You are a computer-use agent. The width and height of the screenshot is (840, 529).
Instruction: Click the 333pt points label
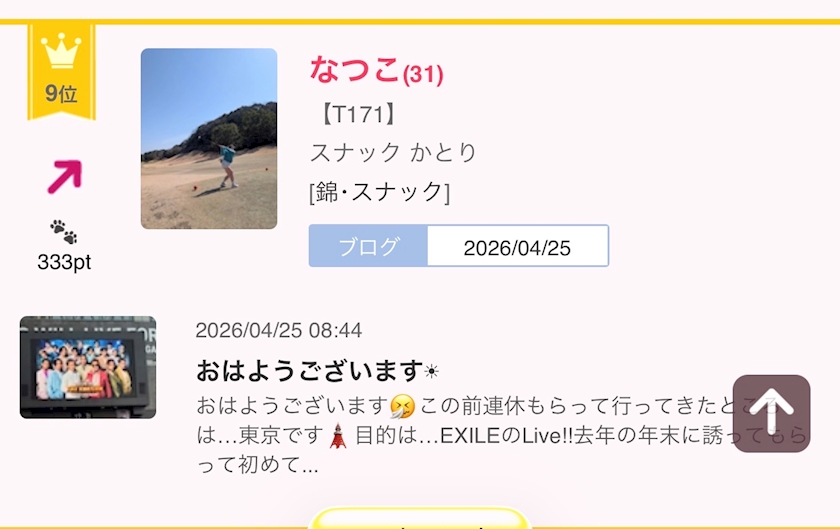(x=64, y=262)
